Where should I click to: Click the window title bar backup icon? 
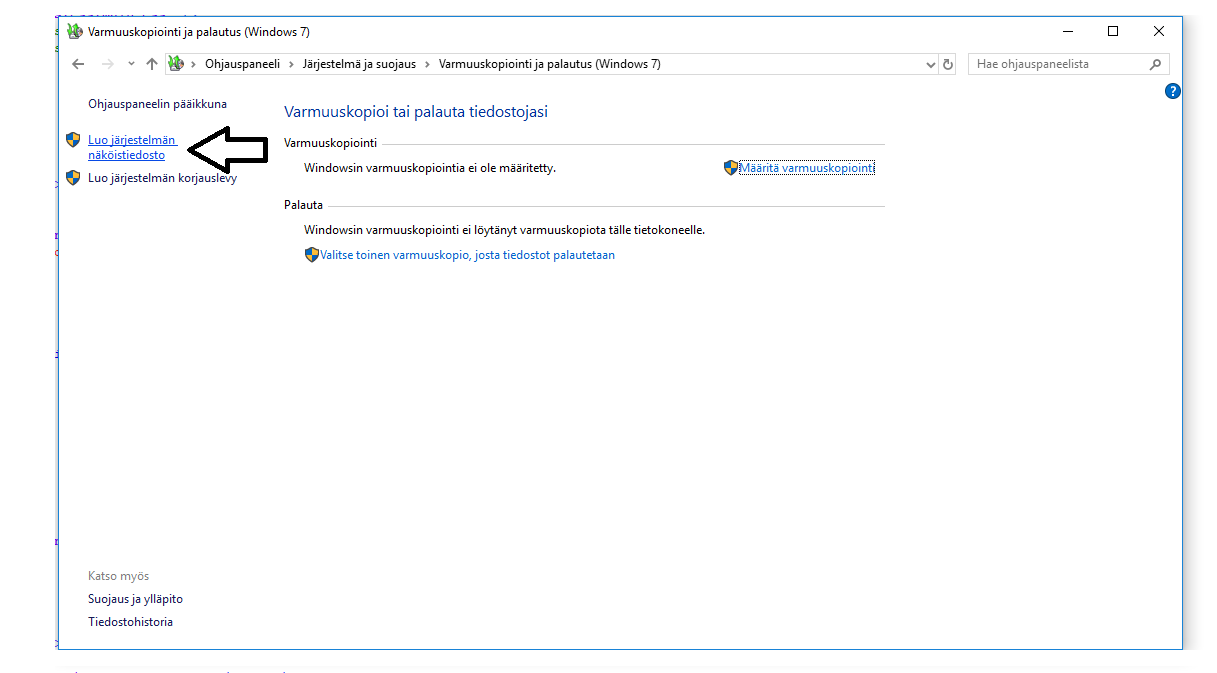[x=74, y=32]
